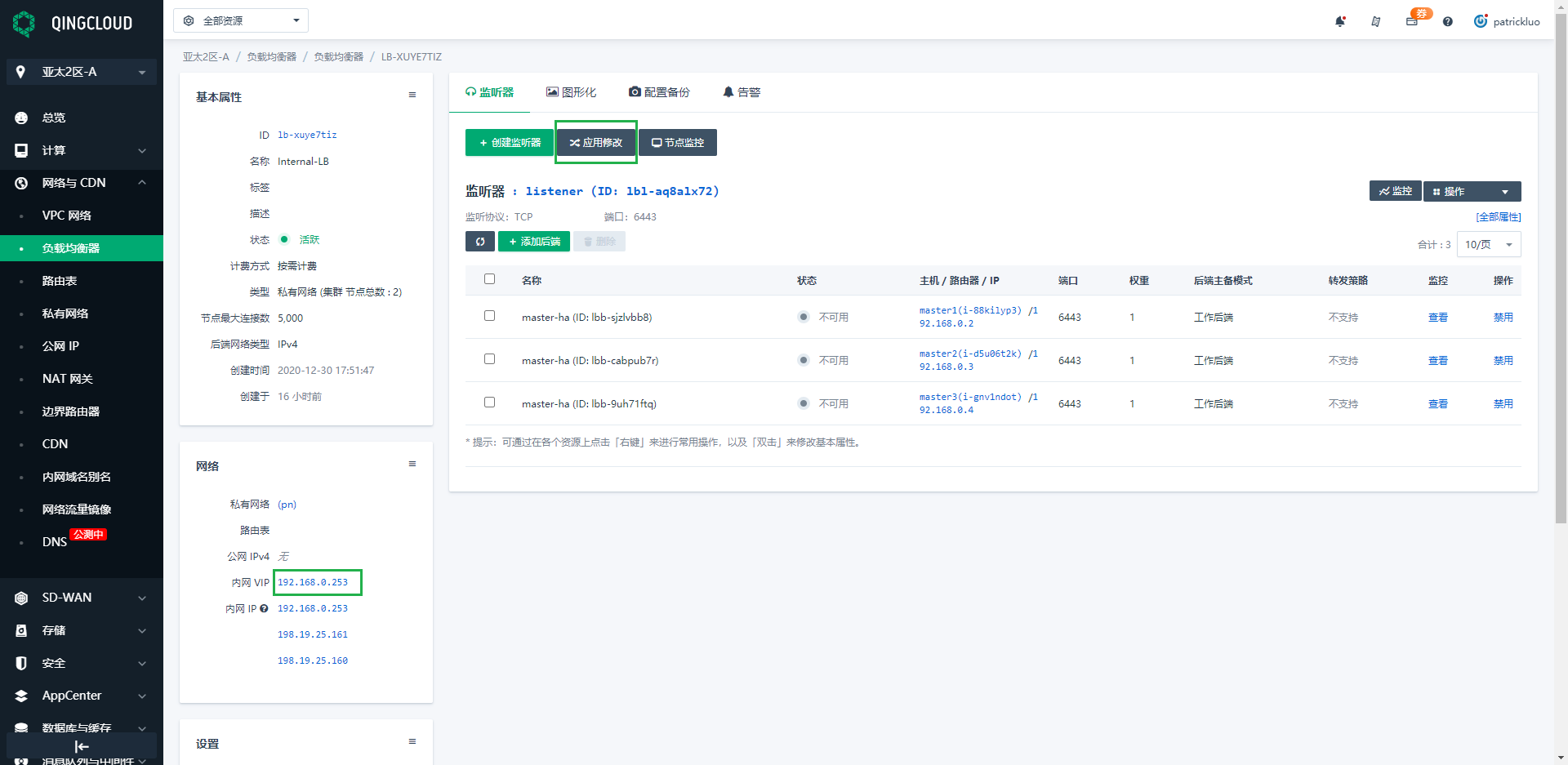
Task: Open the 10/页 page size dropdown
Action: point(1488,244)
